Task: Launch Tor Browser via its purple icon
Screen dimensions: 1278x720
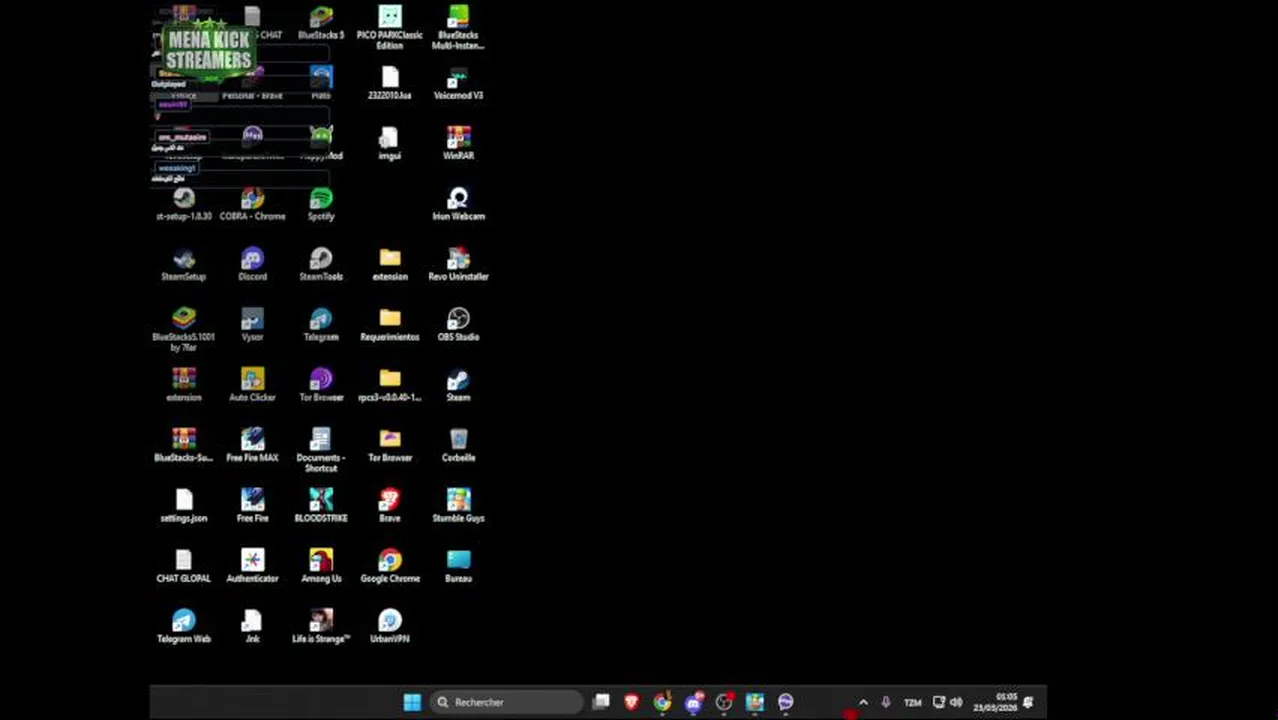Action: pos(321,385)
